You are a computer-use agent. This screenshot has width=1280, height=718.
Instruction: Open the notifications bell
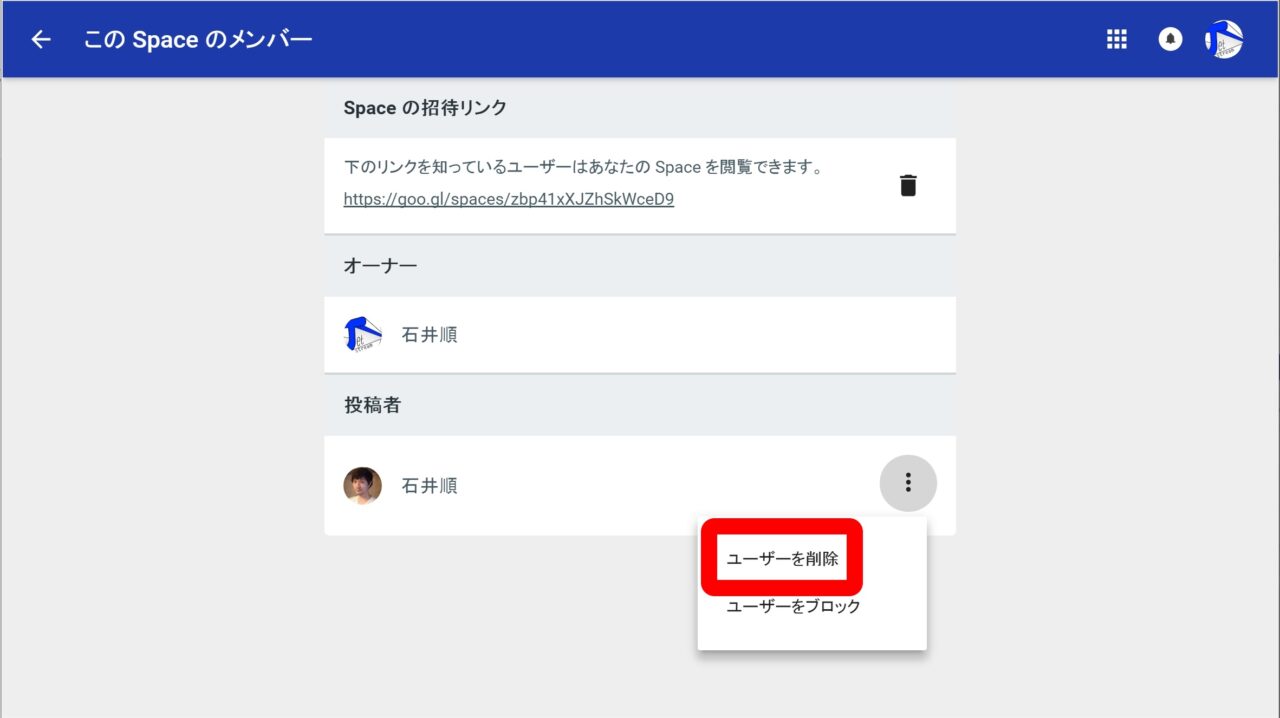point(1170,40)
